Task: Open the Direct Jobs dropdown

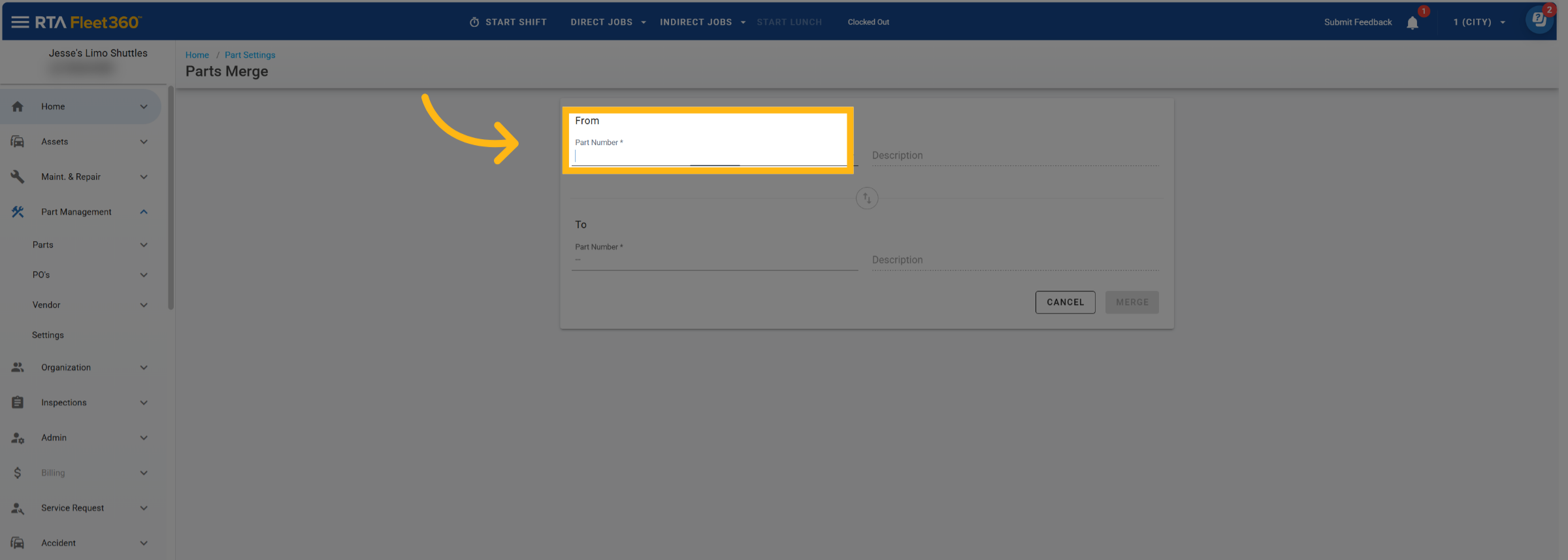Action: [x=608, y=22]
